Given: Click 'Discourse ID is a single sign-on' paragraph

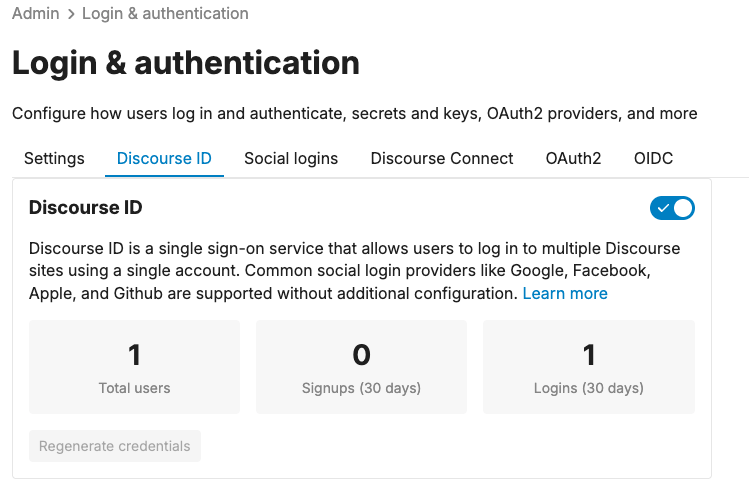Looking at the screenshot, I should point(354,271).
